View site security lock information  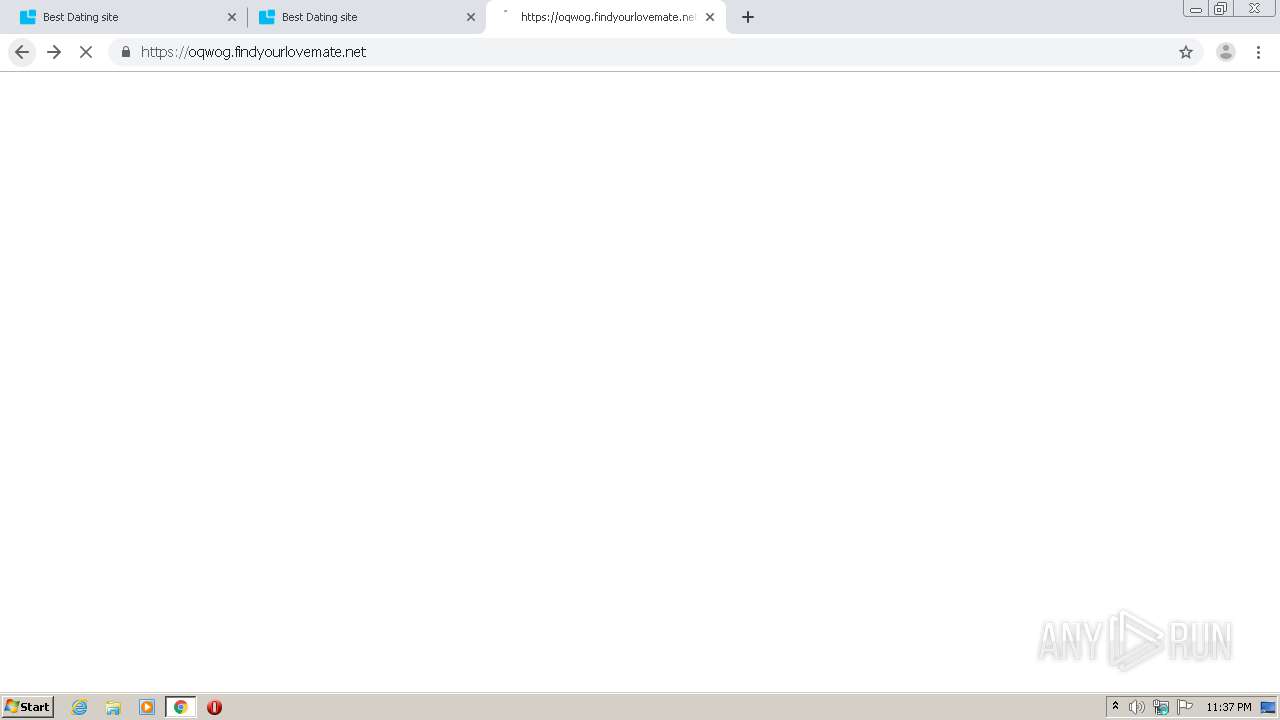[126, 52]
